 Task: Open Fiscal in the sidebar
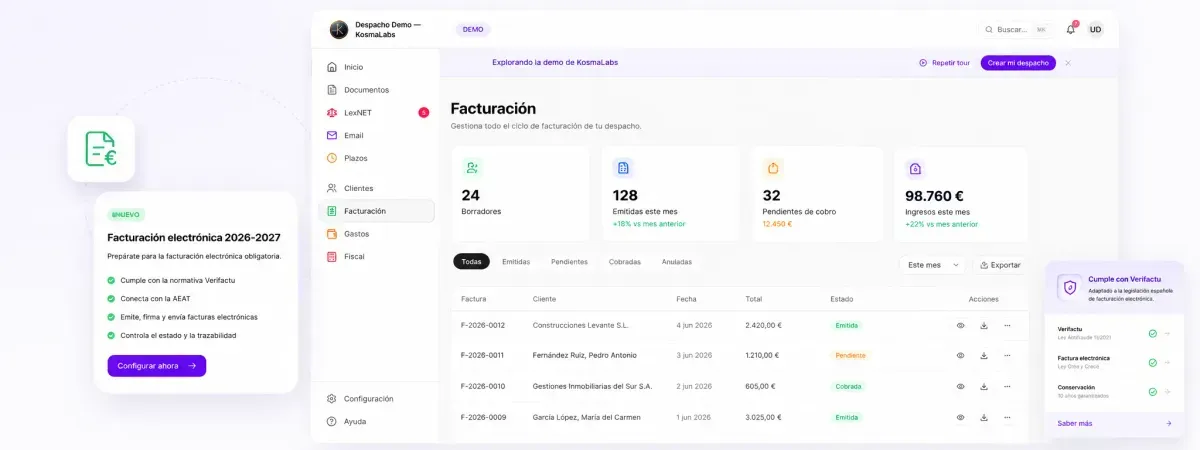pos(376,256)
